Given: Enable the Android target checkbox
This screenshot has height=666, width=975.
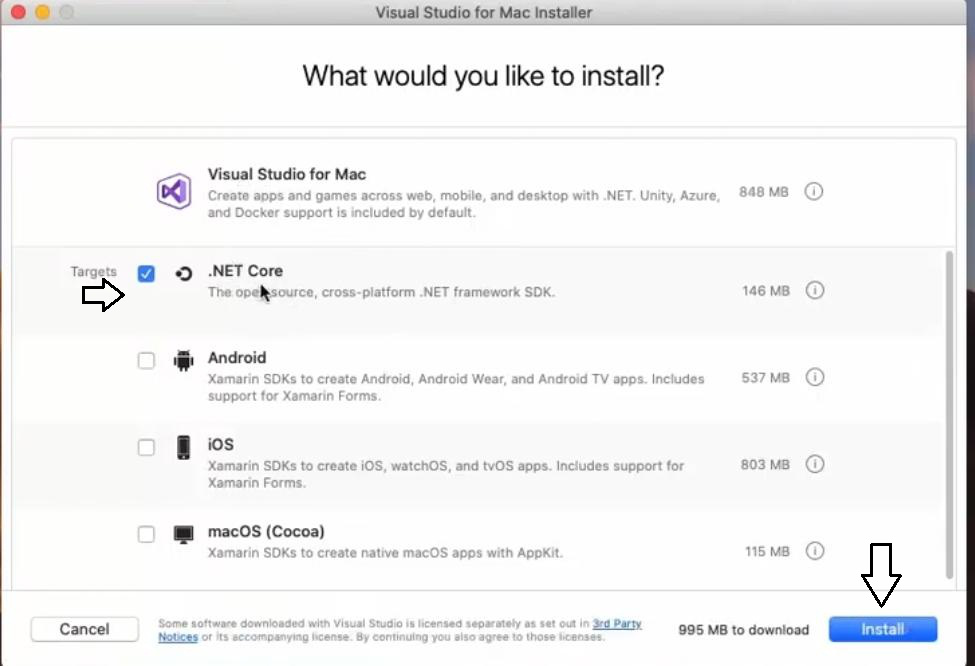Looking at the screenshot, I should coord(146,360).
